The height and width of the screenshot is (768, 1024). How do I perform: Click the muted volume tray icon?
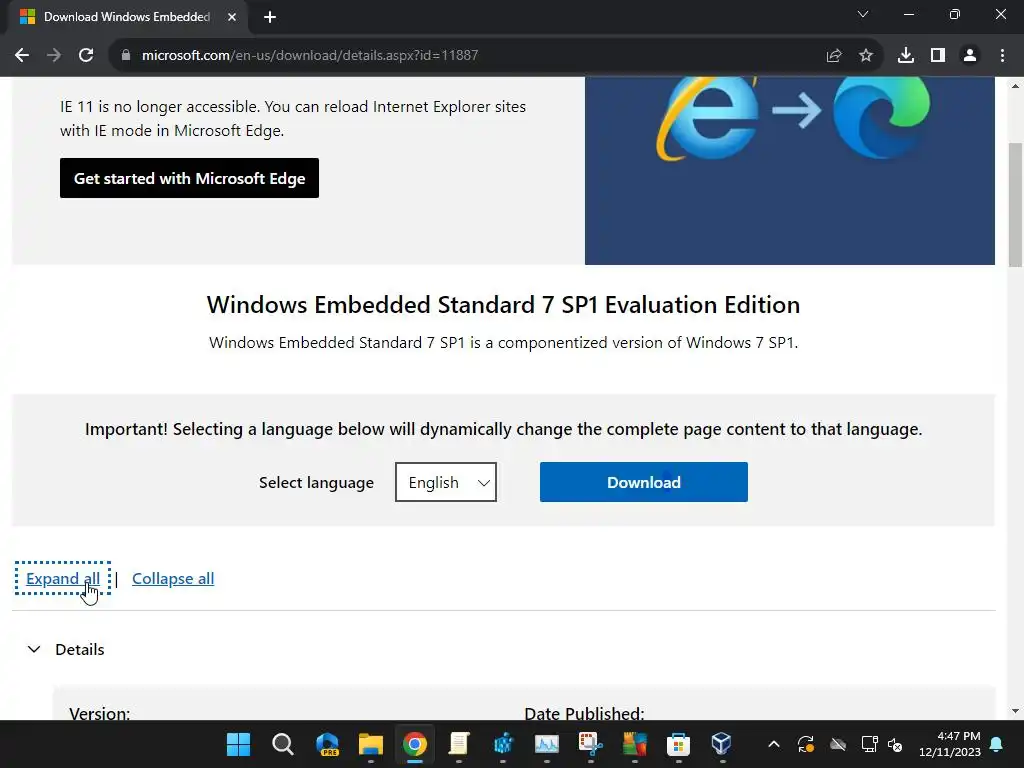[x=895, y=744]
